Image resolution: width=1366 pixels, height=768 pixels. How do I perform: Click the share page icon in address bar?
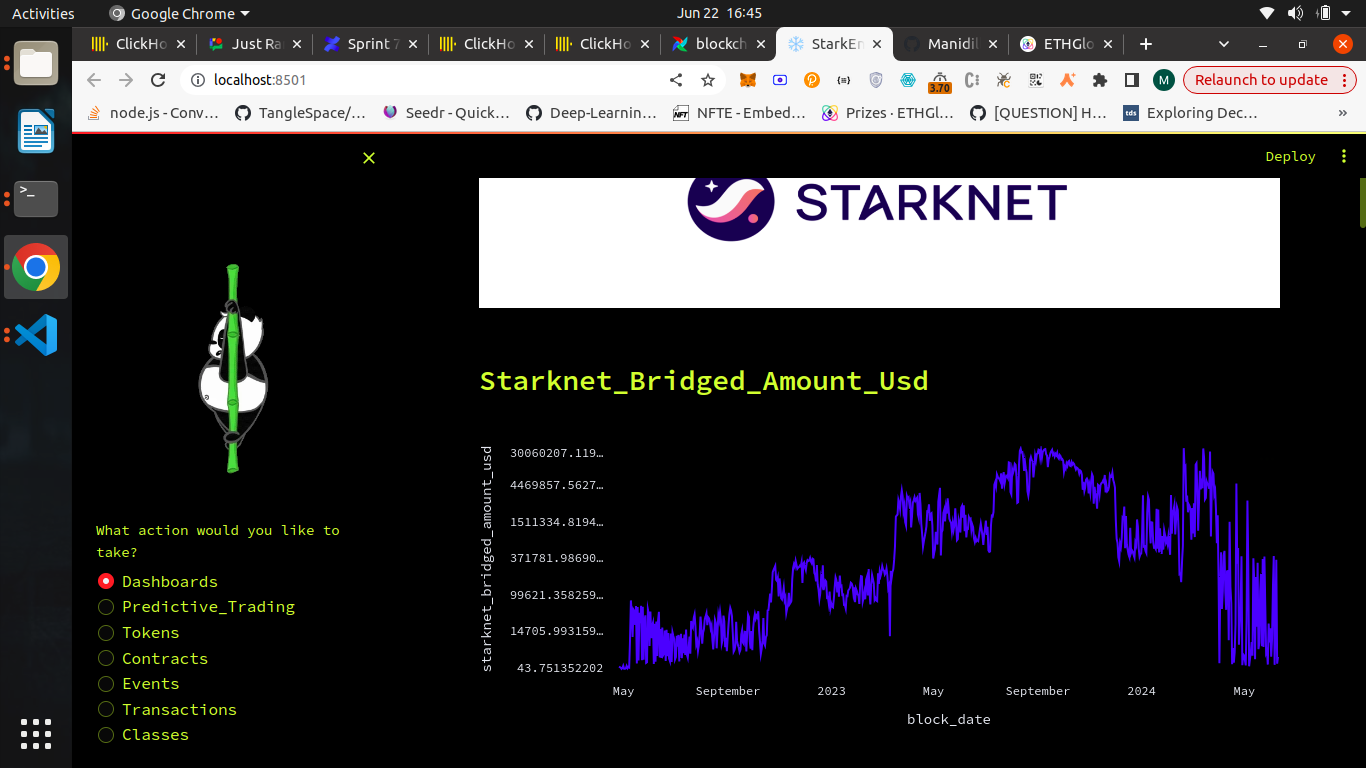676,80
